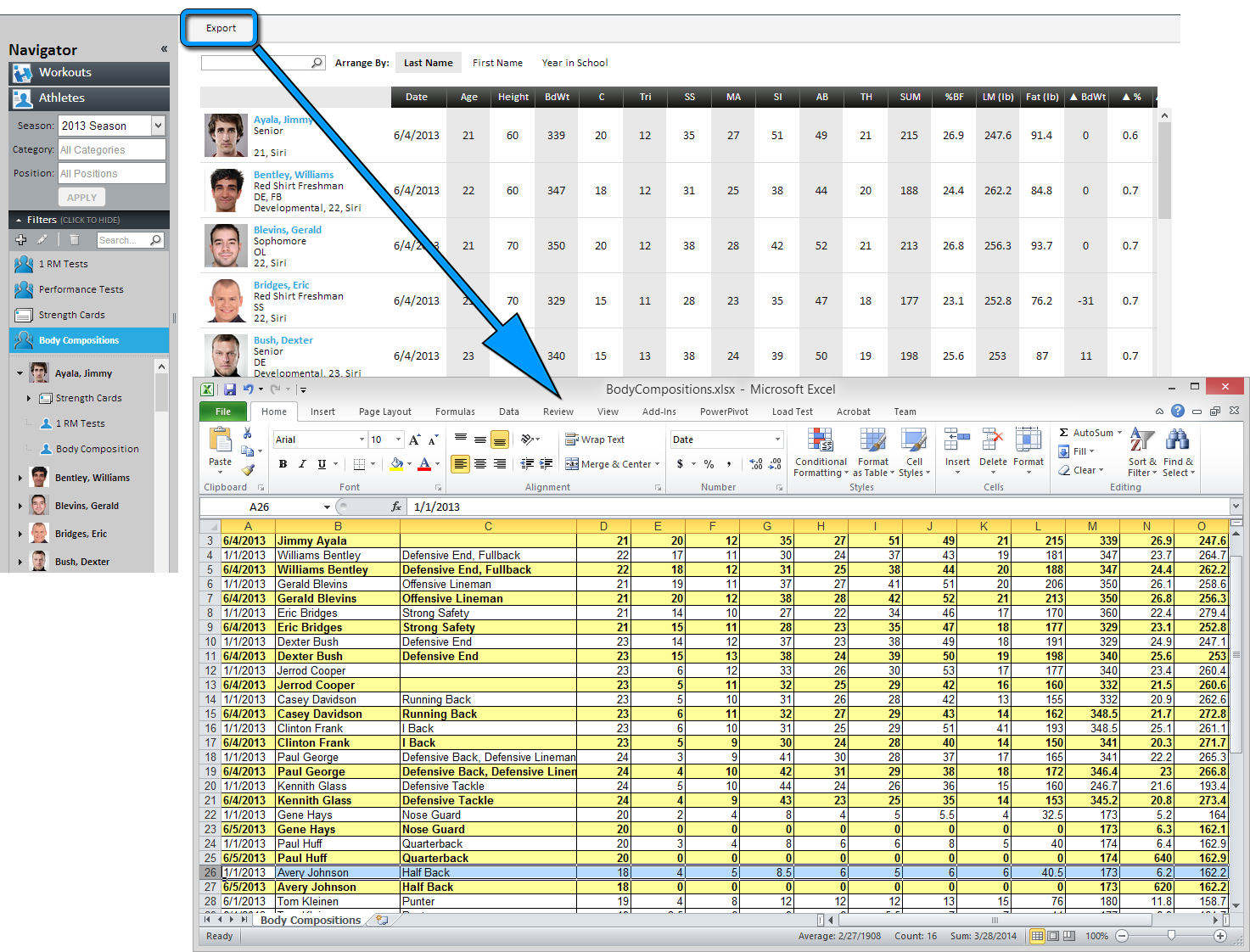Click the AutoSum sigma icon
The image size is (1250, 952).
click(x=1063, y=433)
